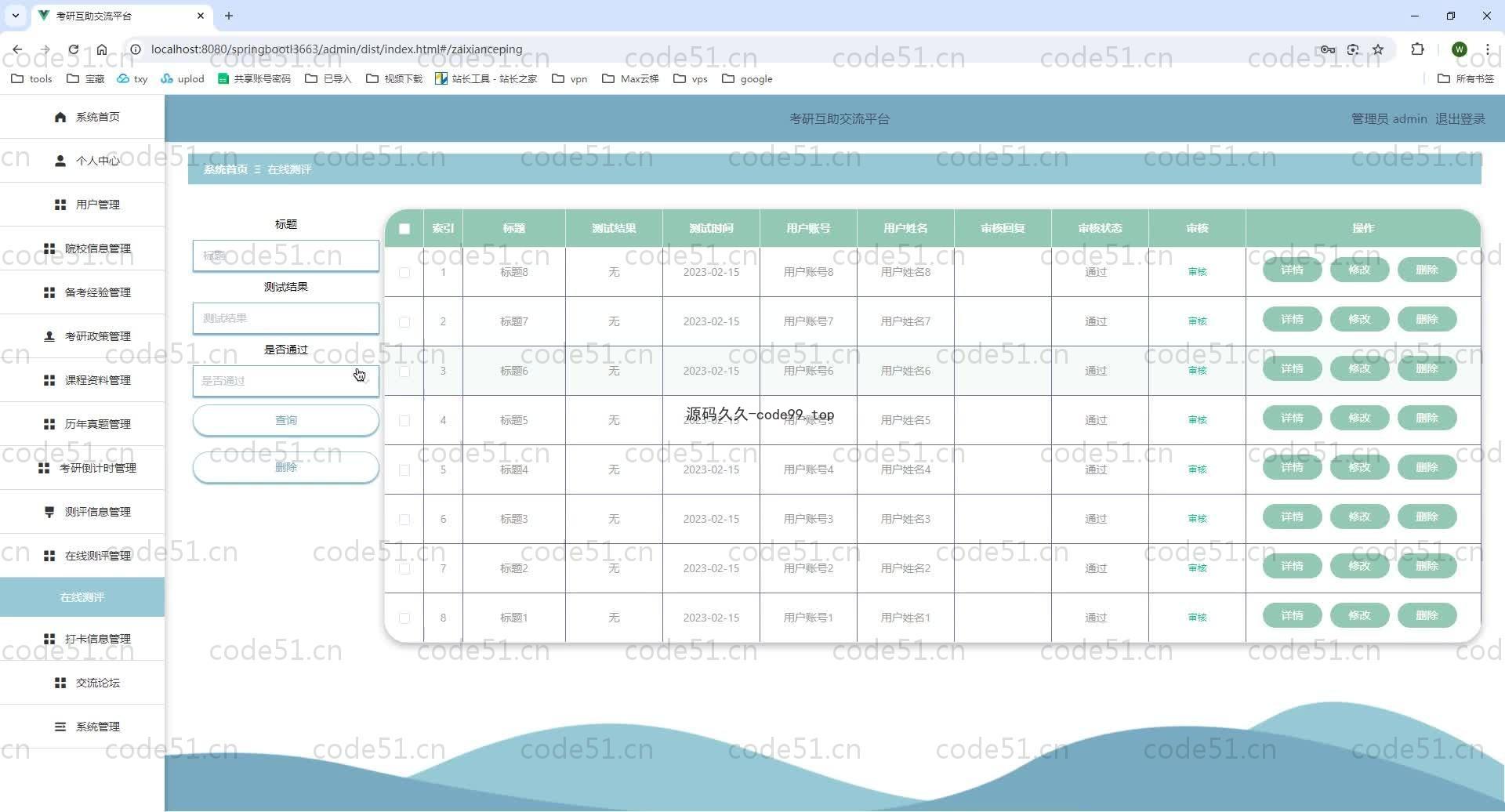Check the row checkbox for 标题3
This screenshot has height=812, width=1505.
[404, 520]
